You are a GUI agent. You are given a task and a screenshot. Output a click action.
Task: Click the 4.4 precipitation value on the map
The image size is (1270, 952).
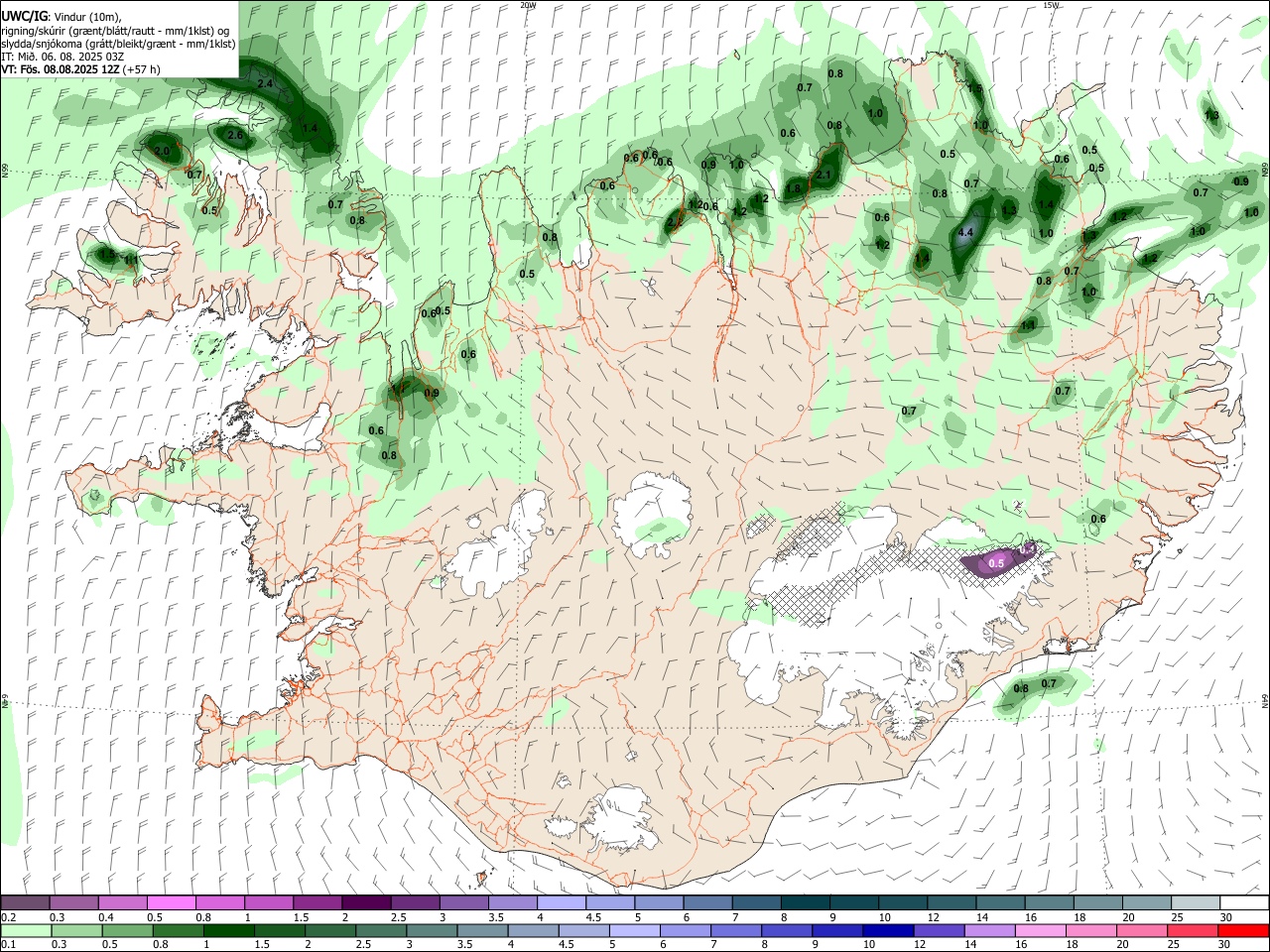tap(966, 234)
